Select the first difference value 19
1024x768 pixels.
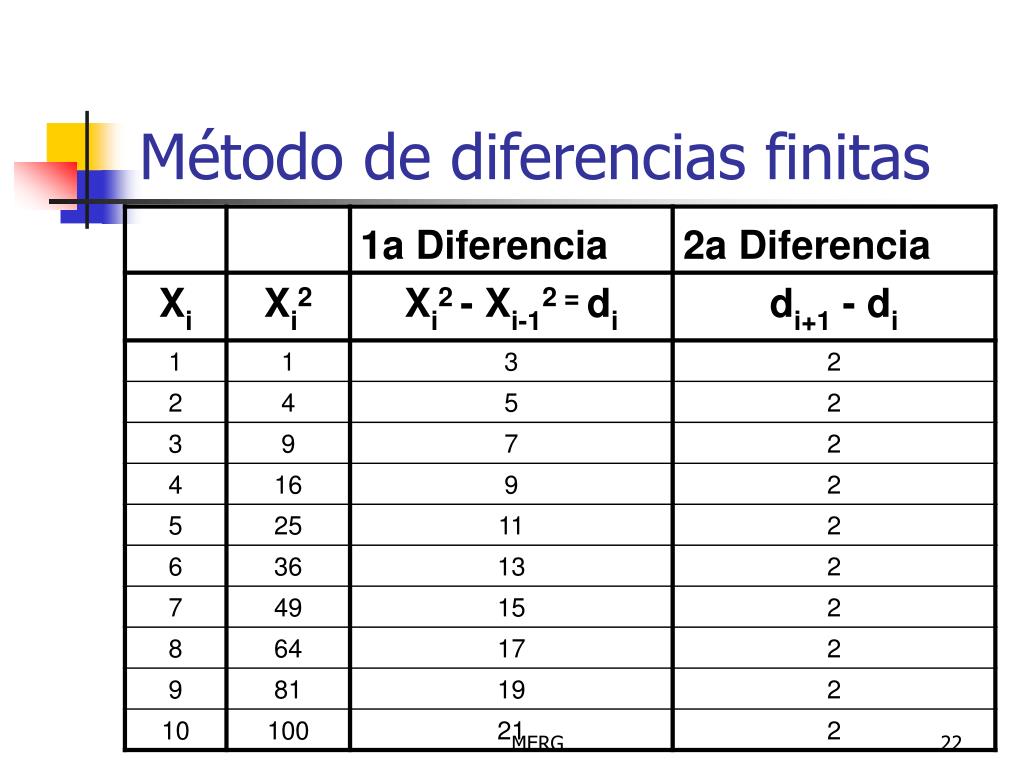pyautogui.click(x=511, y=689)
